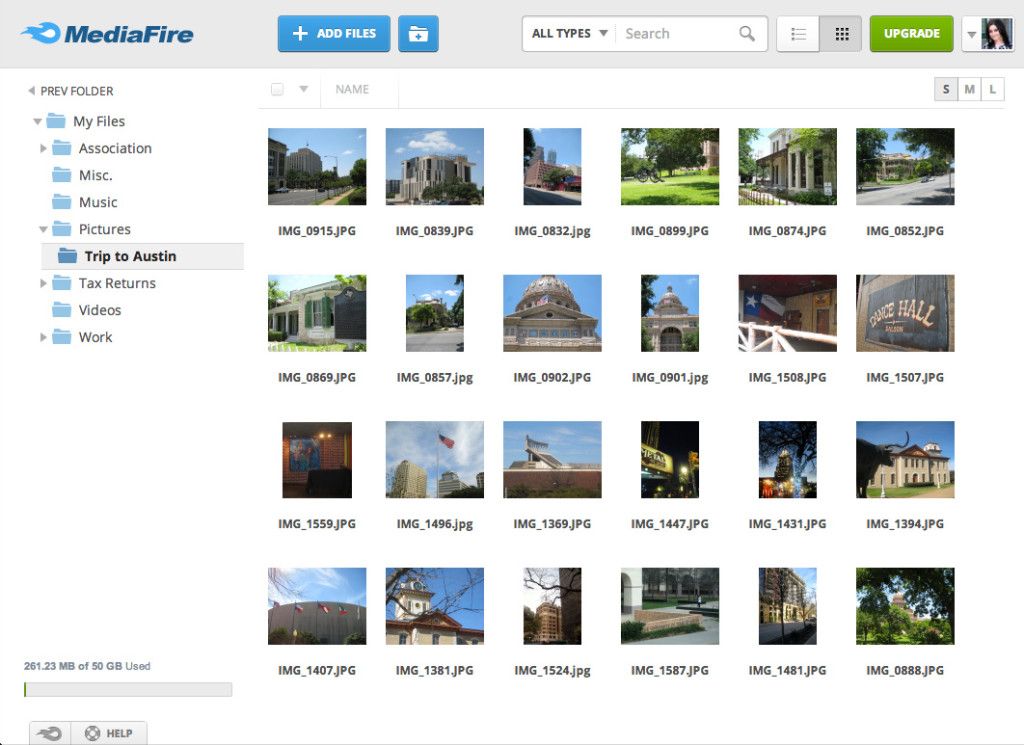This screenshot has height=745, width=1024.
Task: Set thumbnail size to small (S)
Action: click(x=946, y=89)
